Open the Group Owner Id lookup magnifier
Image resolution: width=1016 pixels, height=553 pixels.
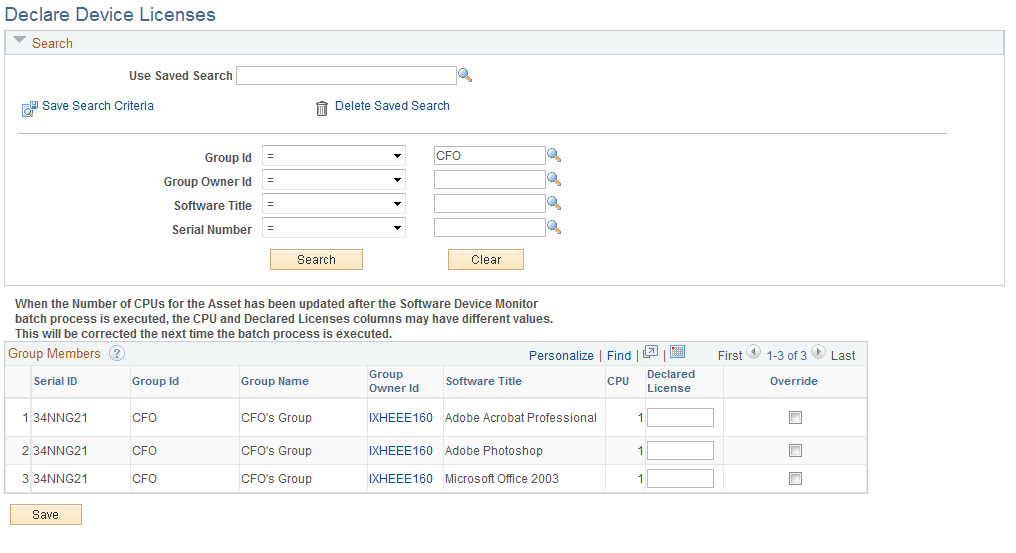tap(554, 180)
